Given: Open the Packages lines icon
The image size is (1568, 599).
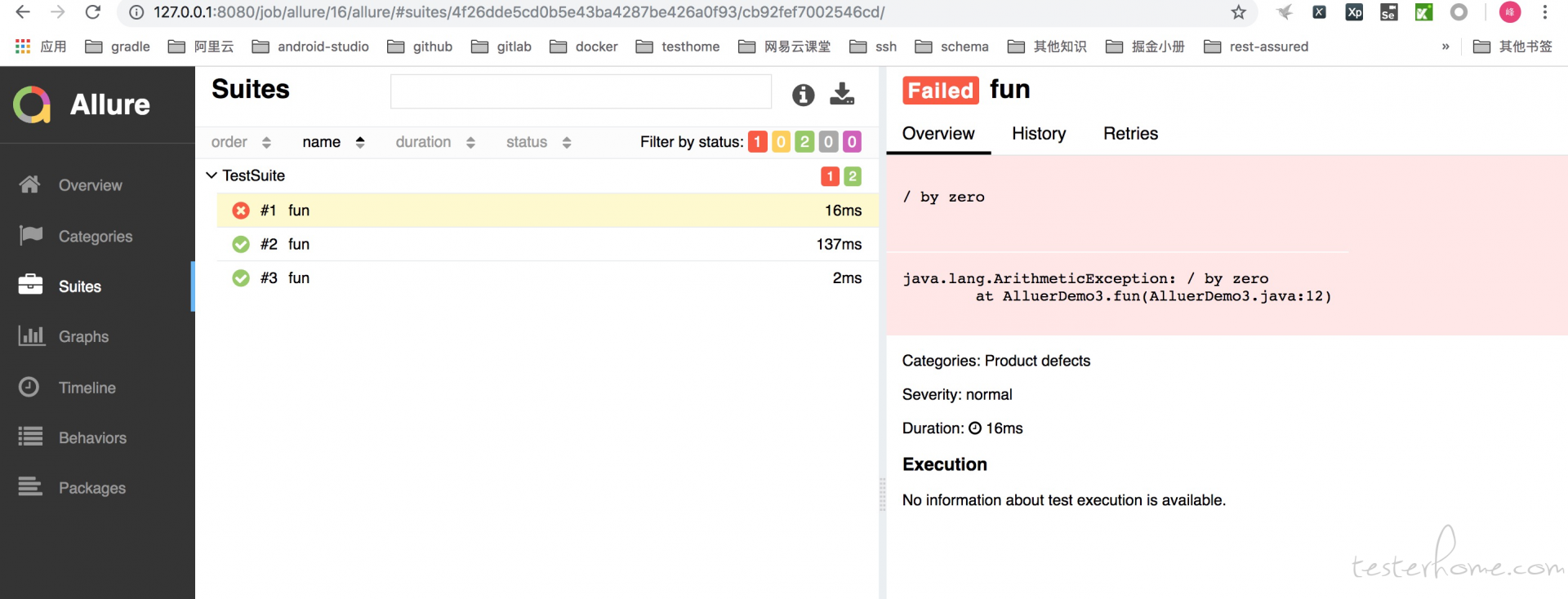Looking at the screenshot, I should tap(30, 486).
